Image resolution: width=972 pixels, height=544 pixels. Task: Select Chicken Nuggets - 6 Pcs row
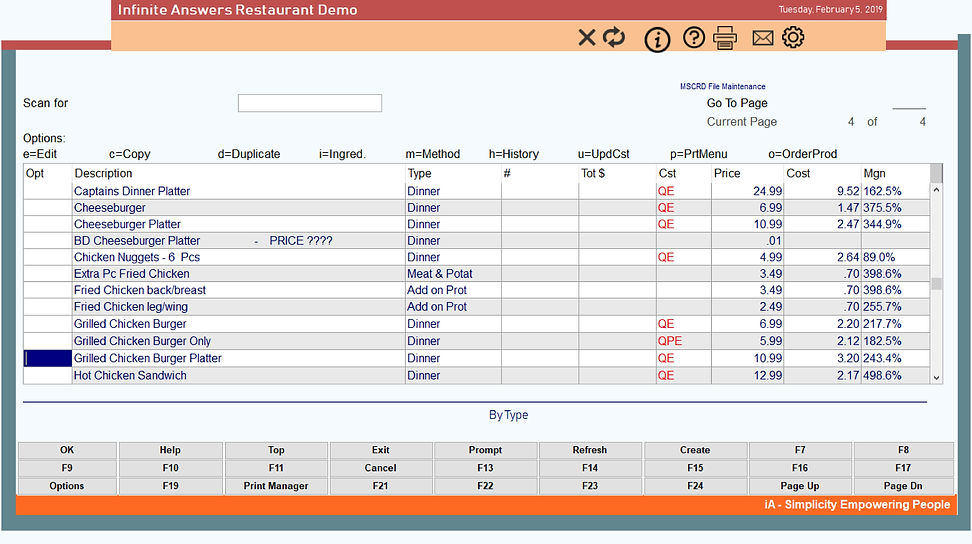(x=477, y=257)
